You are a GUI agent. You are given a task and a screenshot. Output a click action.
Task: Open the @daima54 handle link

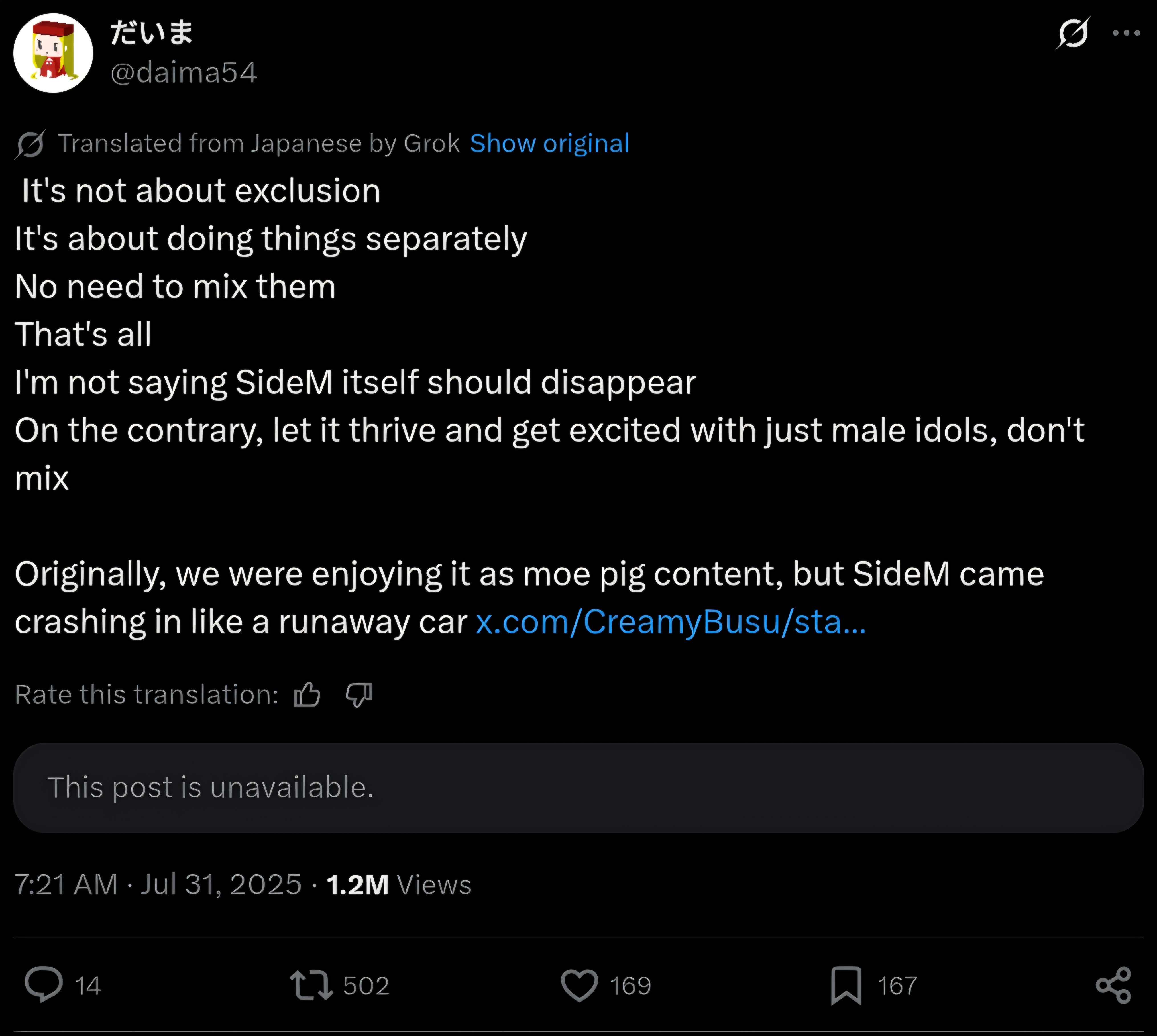click(184, 73)
